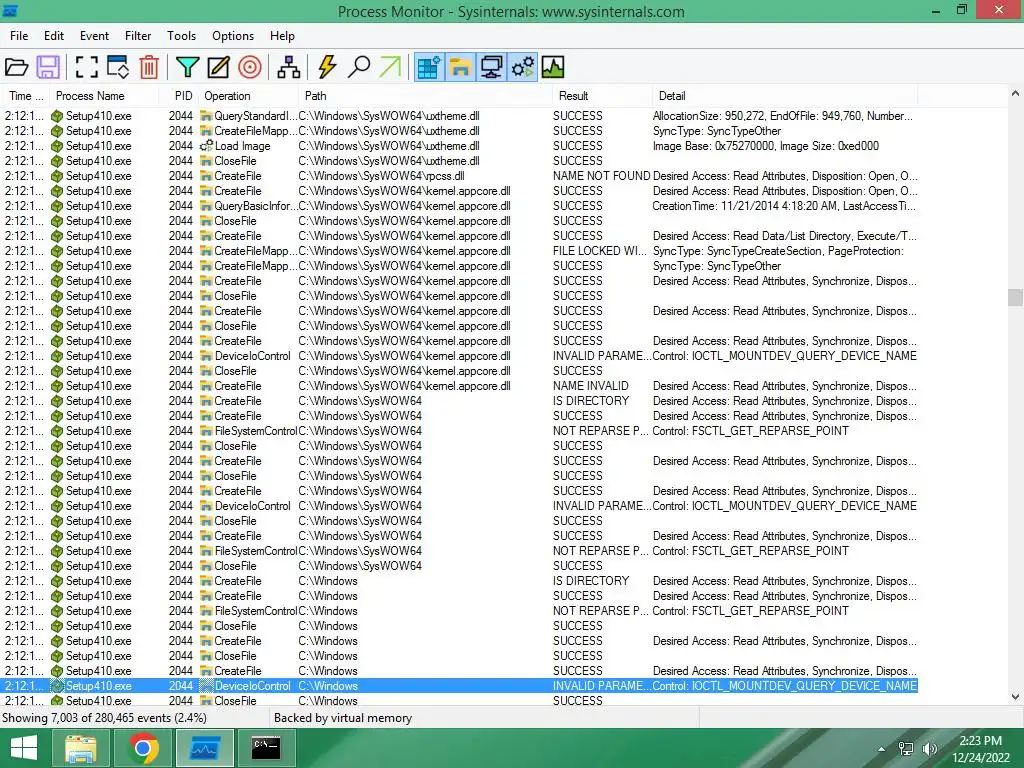Select the NAME INVALID result row
This screenshot has height=768, width=1024.
459,386
